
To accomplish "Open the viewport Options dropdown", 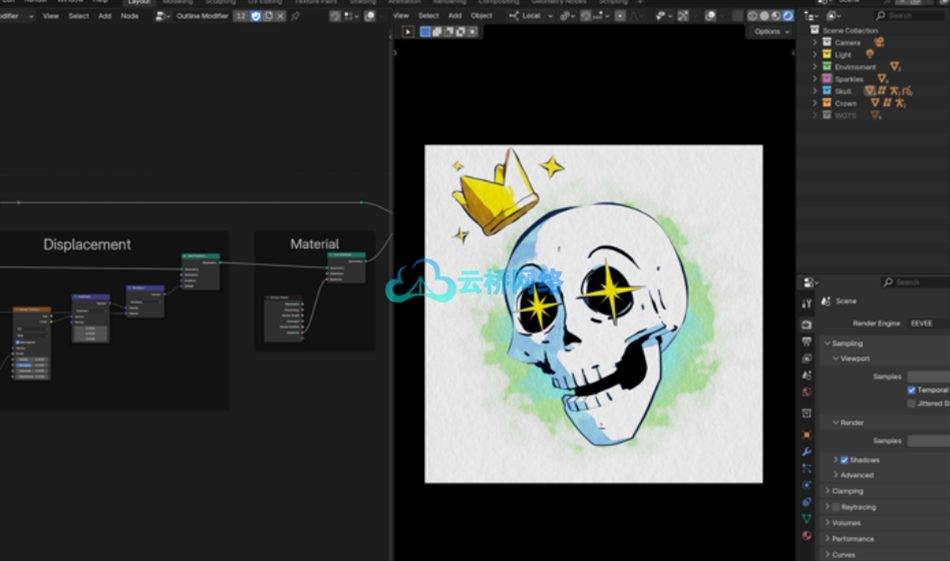I will [772, 32].
